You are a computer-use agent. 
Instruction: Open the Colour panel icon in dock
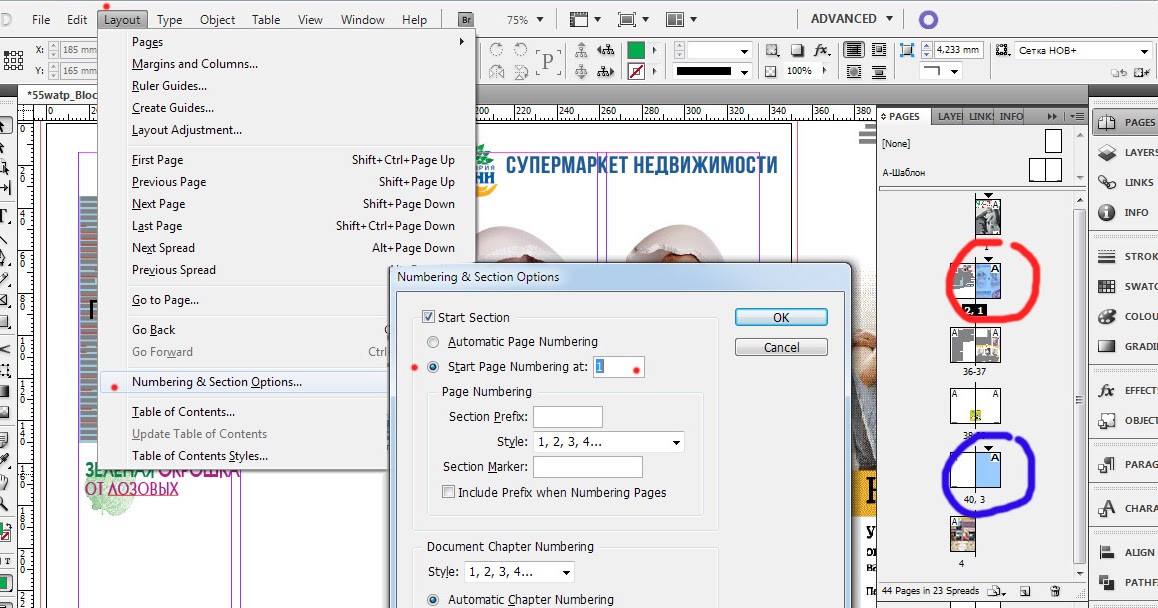(1106, 316)
